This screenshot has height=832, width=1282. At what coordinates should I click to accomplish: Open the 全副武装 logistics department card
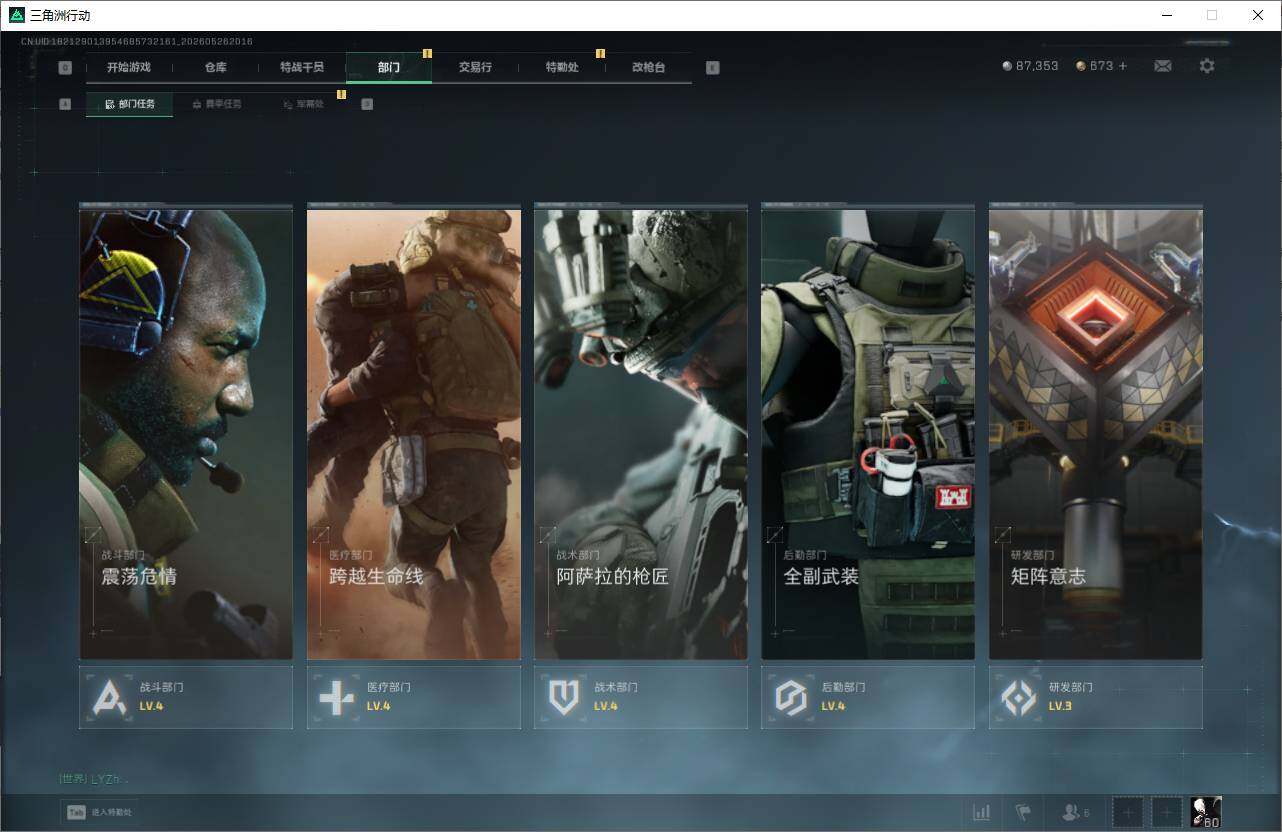pos(868,432)
